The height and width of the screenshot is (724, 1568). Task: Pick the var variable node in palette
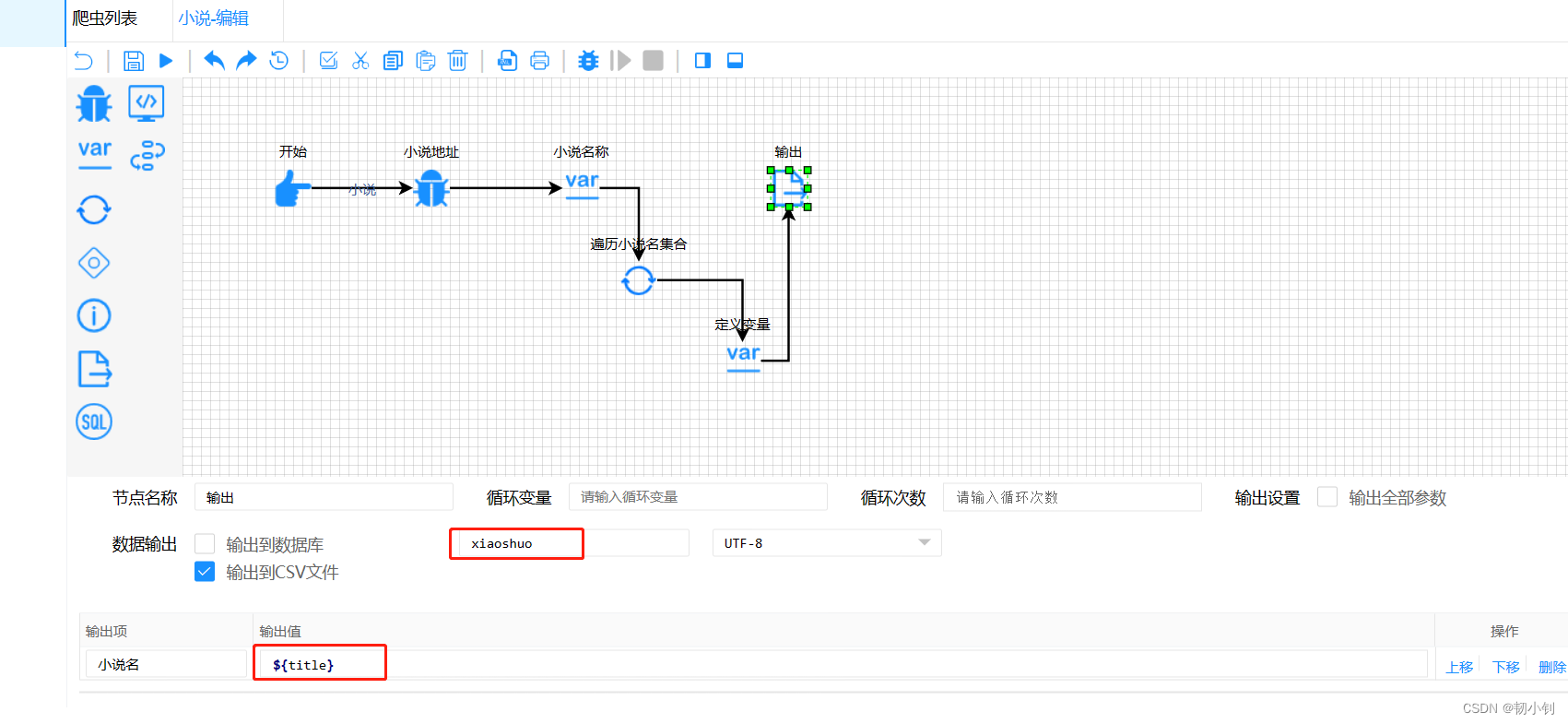[94, 154]
